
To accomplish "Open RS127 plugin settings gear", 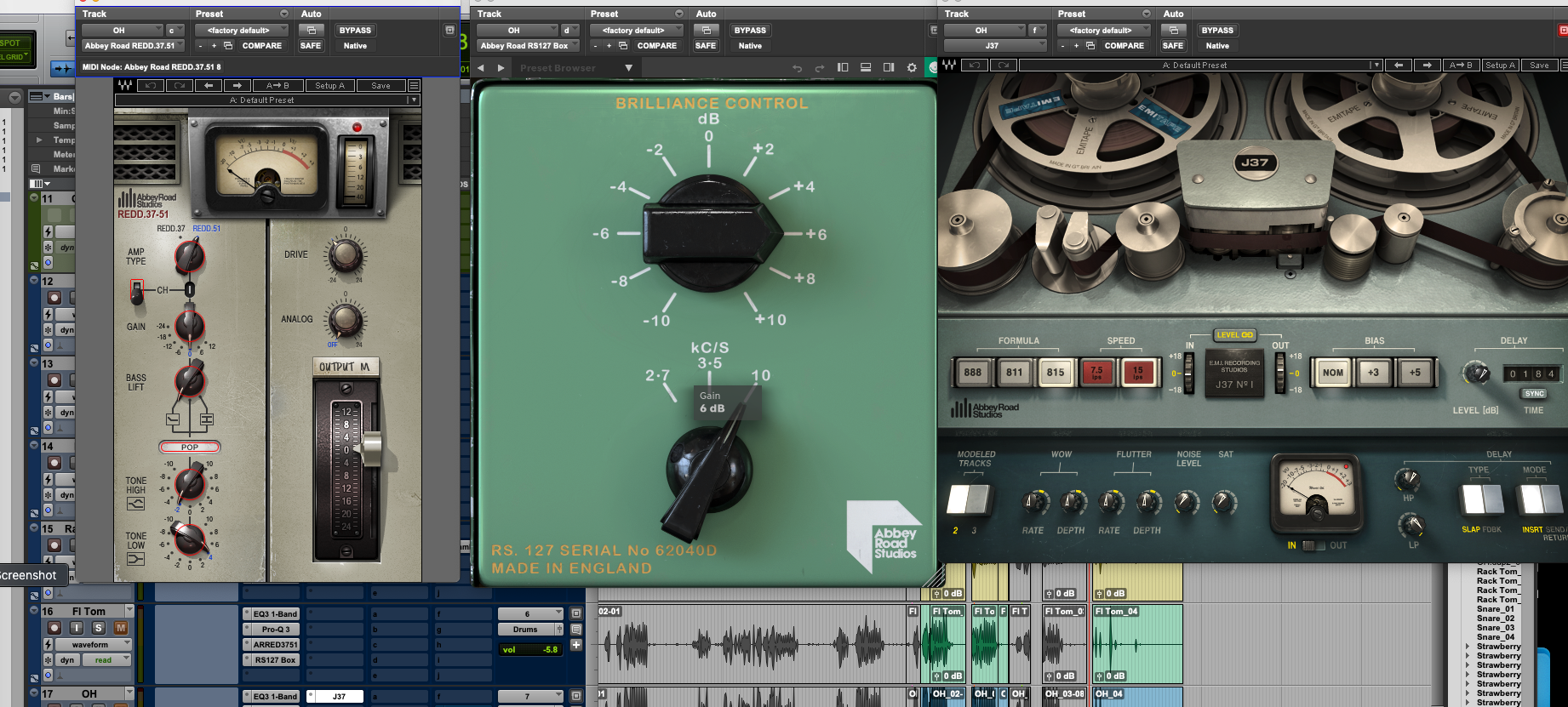I will [x=912, y=67].
